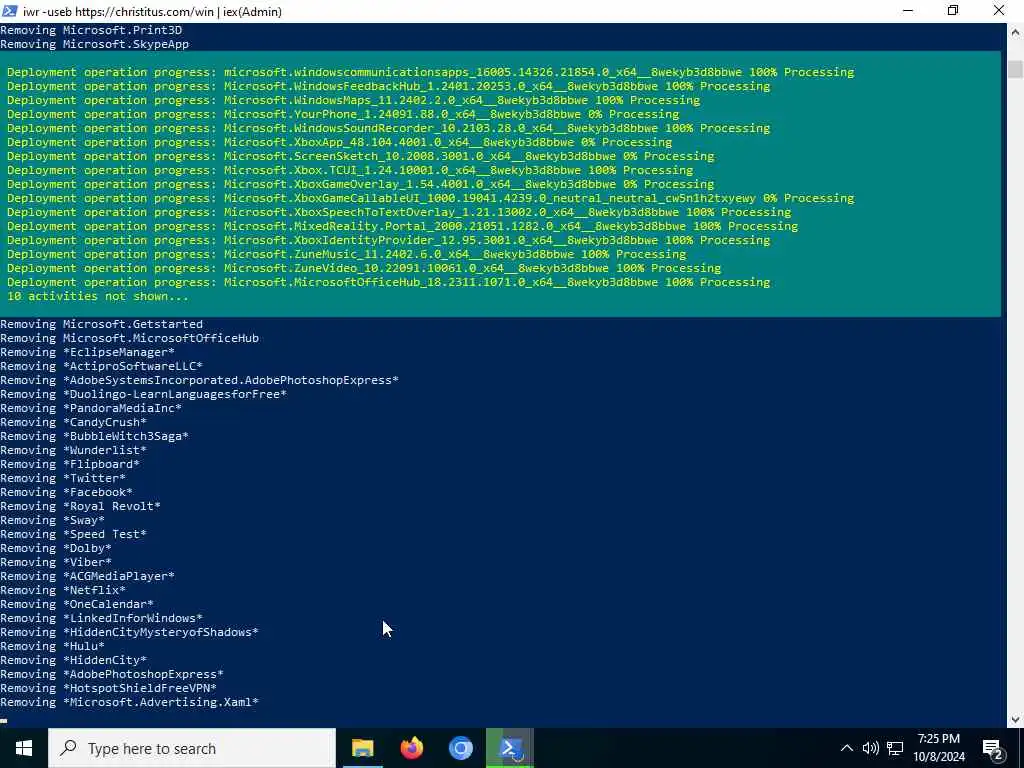Click 'Removing *Netflix*' line

[63, 590]
